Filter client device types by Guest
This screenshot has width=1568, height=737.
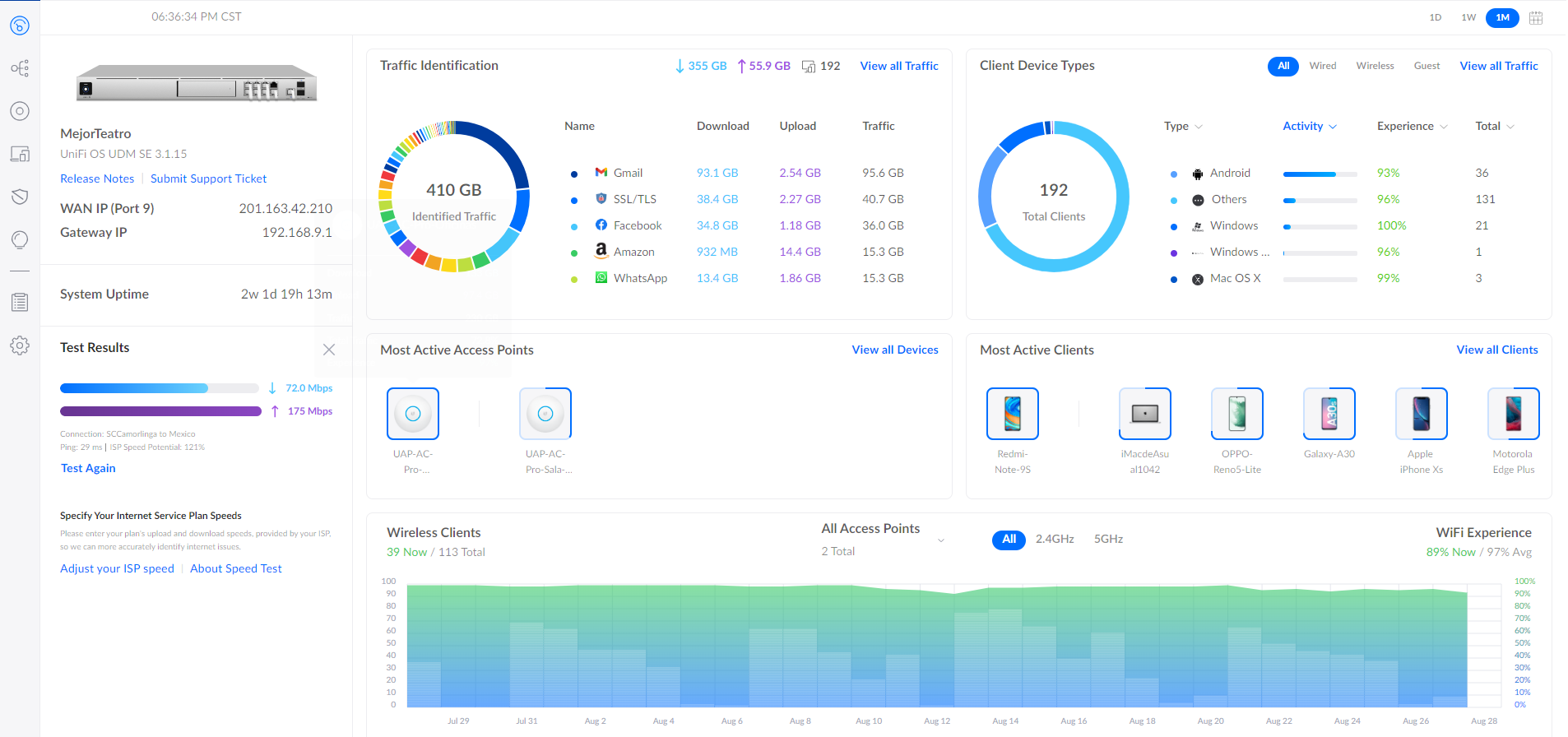tap(1427, 66)
